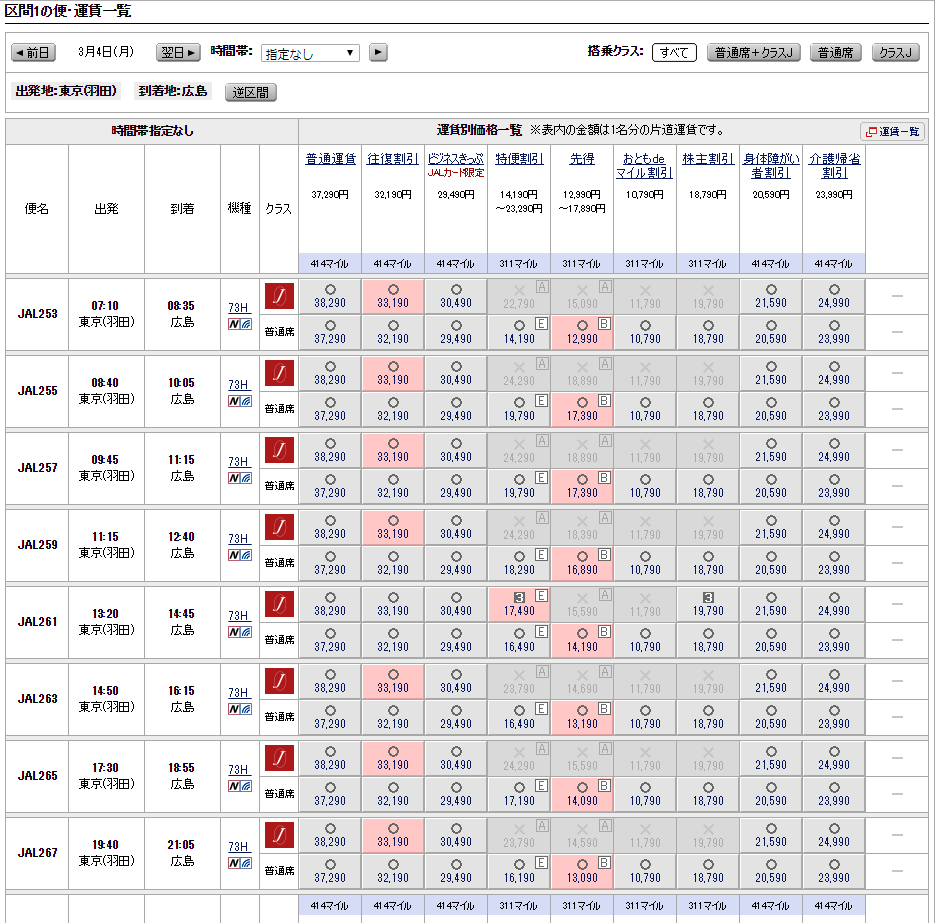
Task: Select JAL253 先得 12,990 普通席 fare
Action: click(582, 332)
